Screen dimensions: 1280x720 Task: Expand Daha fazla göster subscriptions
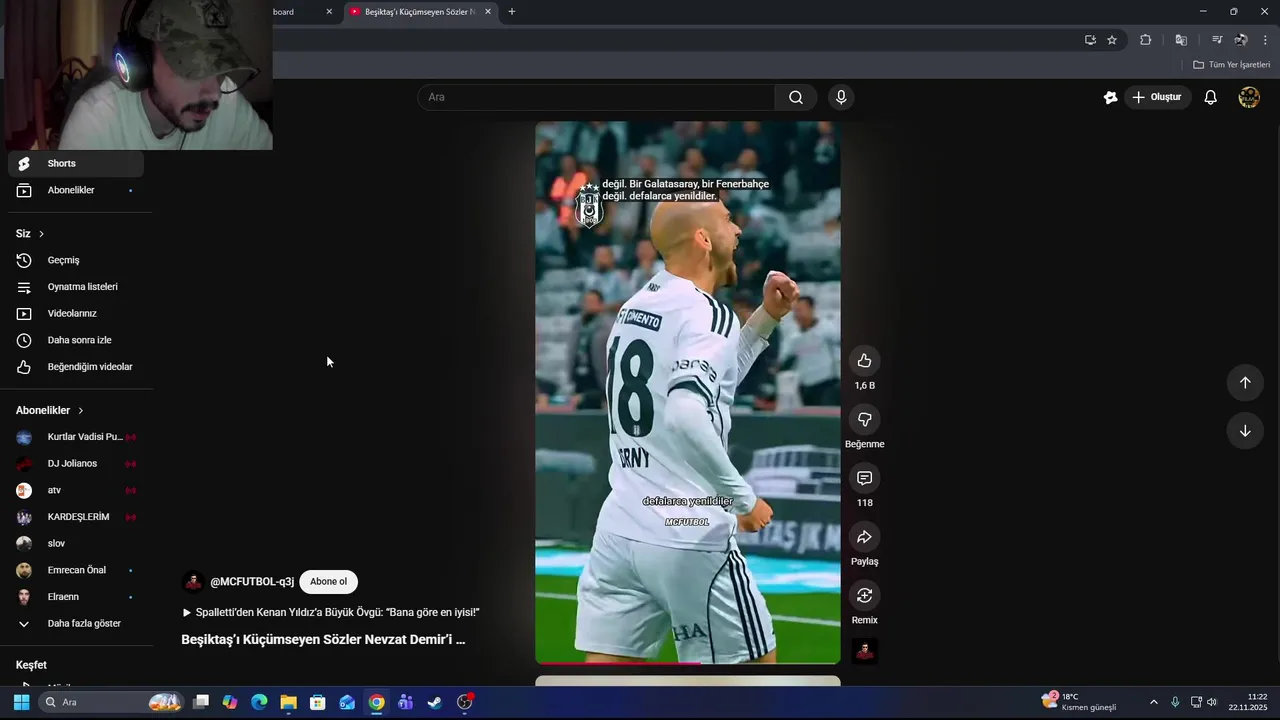pos(76,623)
